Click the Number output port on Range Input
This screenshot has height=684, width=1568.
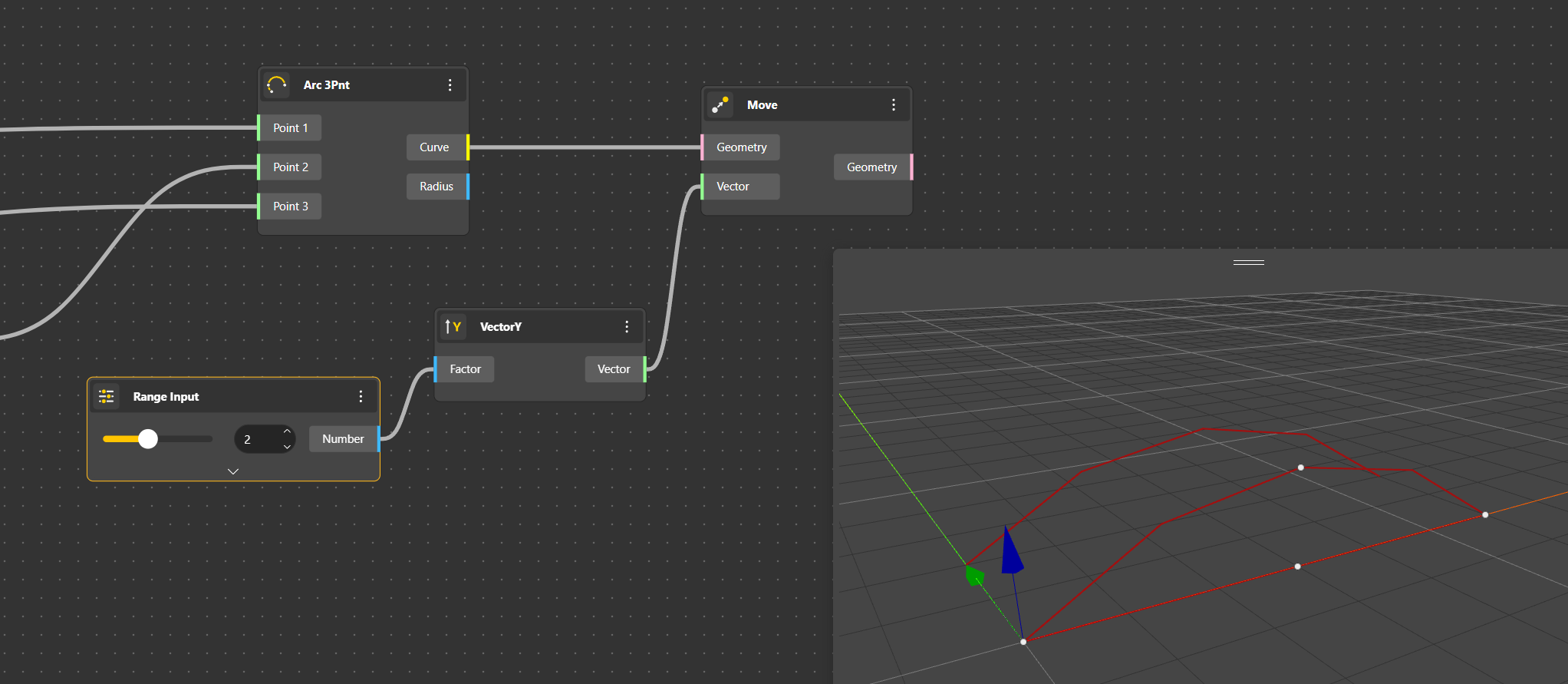point(344,439)
